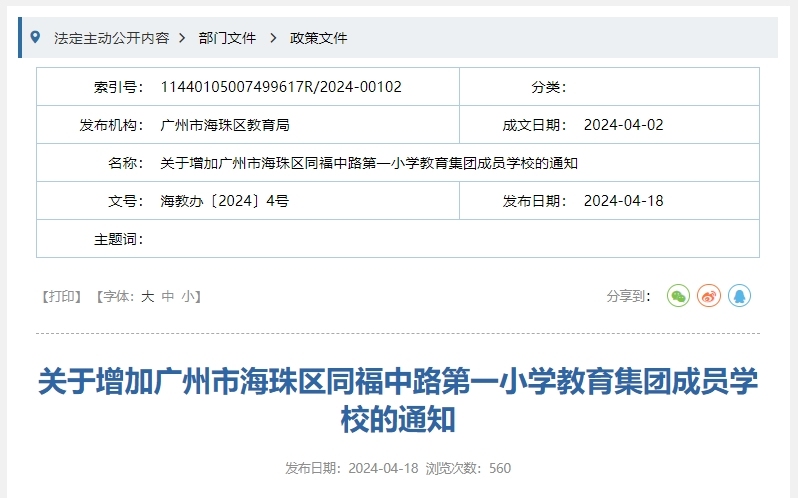Print the document using 打印
This screenshot has height=498, width=798.
pos(61,296)
